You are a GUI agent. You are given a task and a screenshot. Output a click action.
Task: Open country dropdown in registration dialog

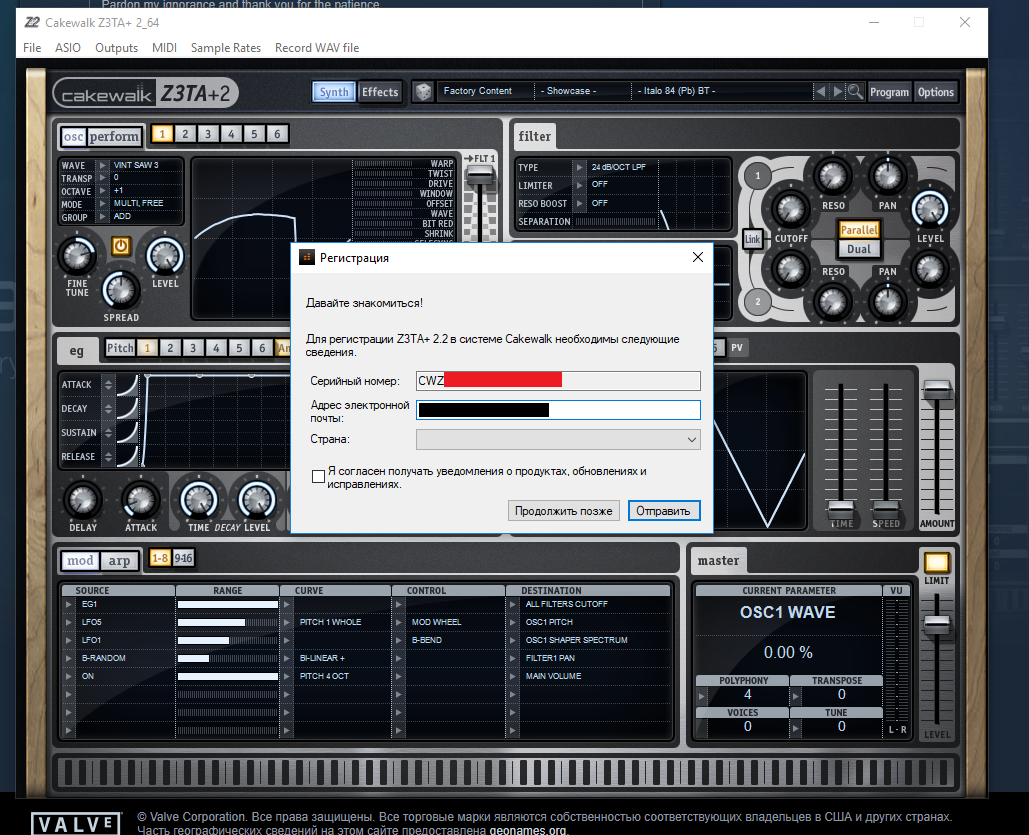(x=558, y=439)
